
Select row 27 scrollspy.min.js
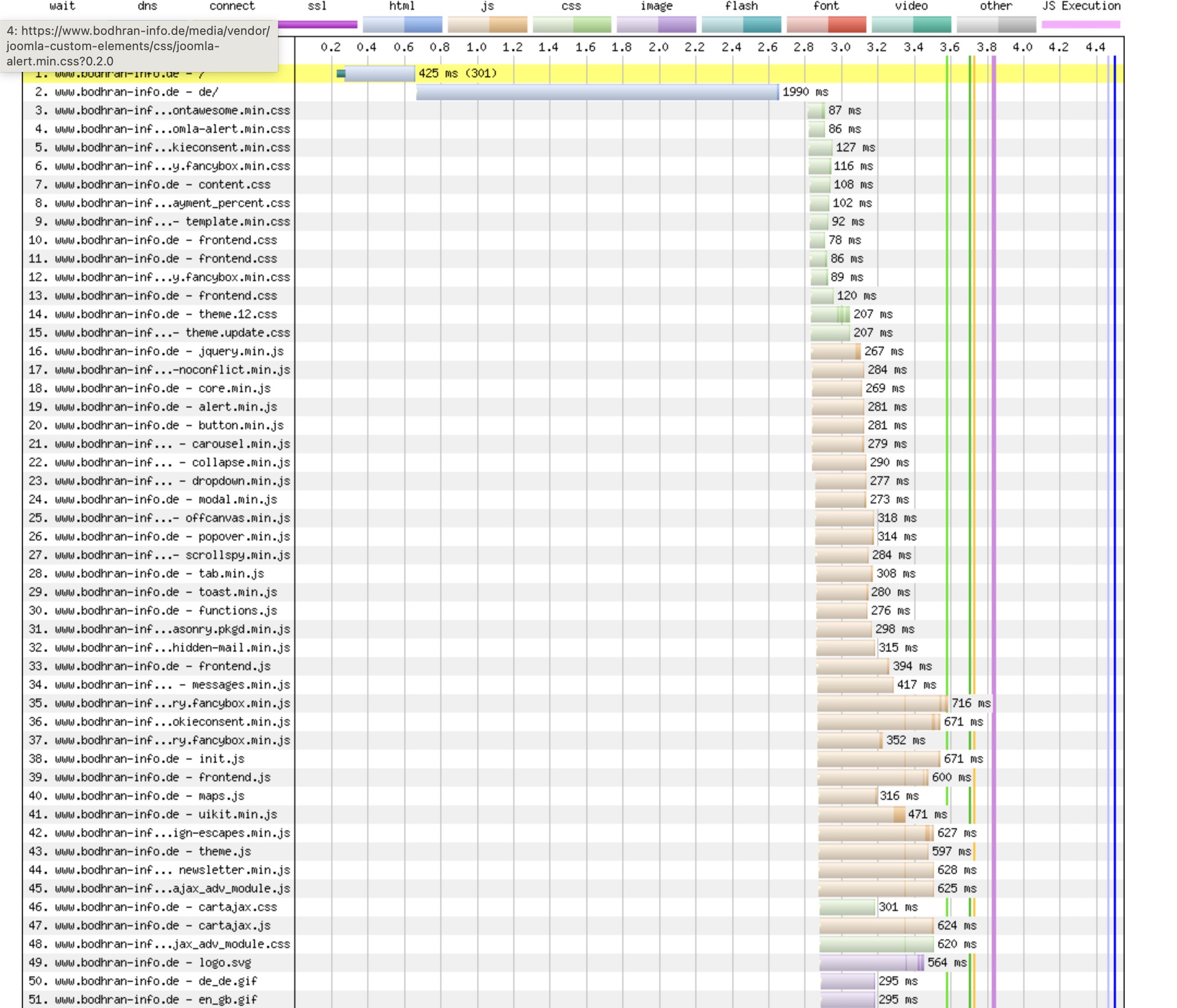tap(159, 555)
